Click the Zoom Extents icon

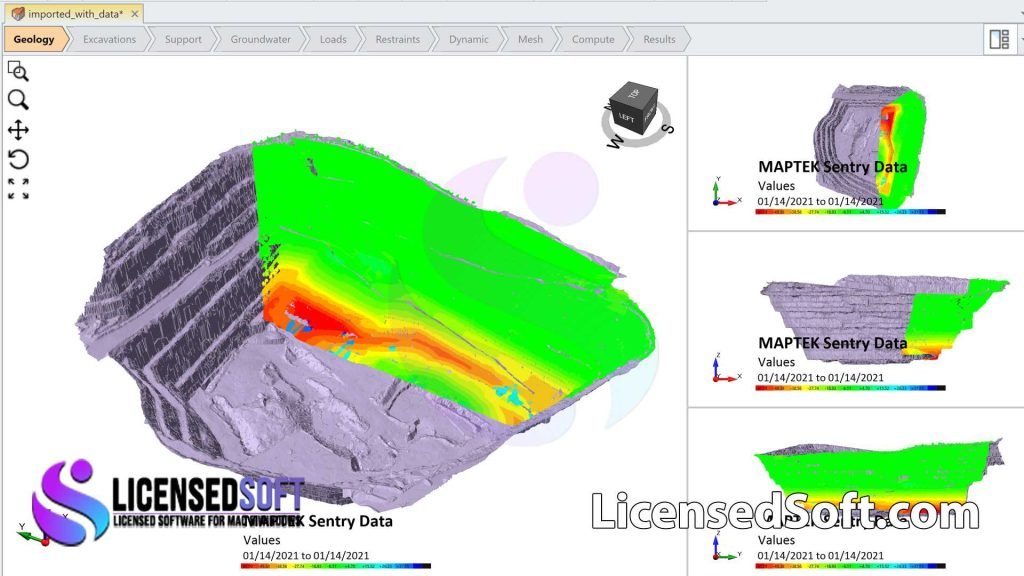(18, 189)
